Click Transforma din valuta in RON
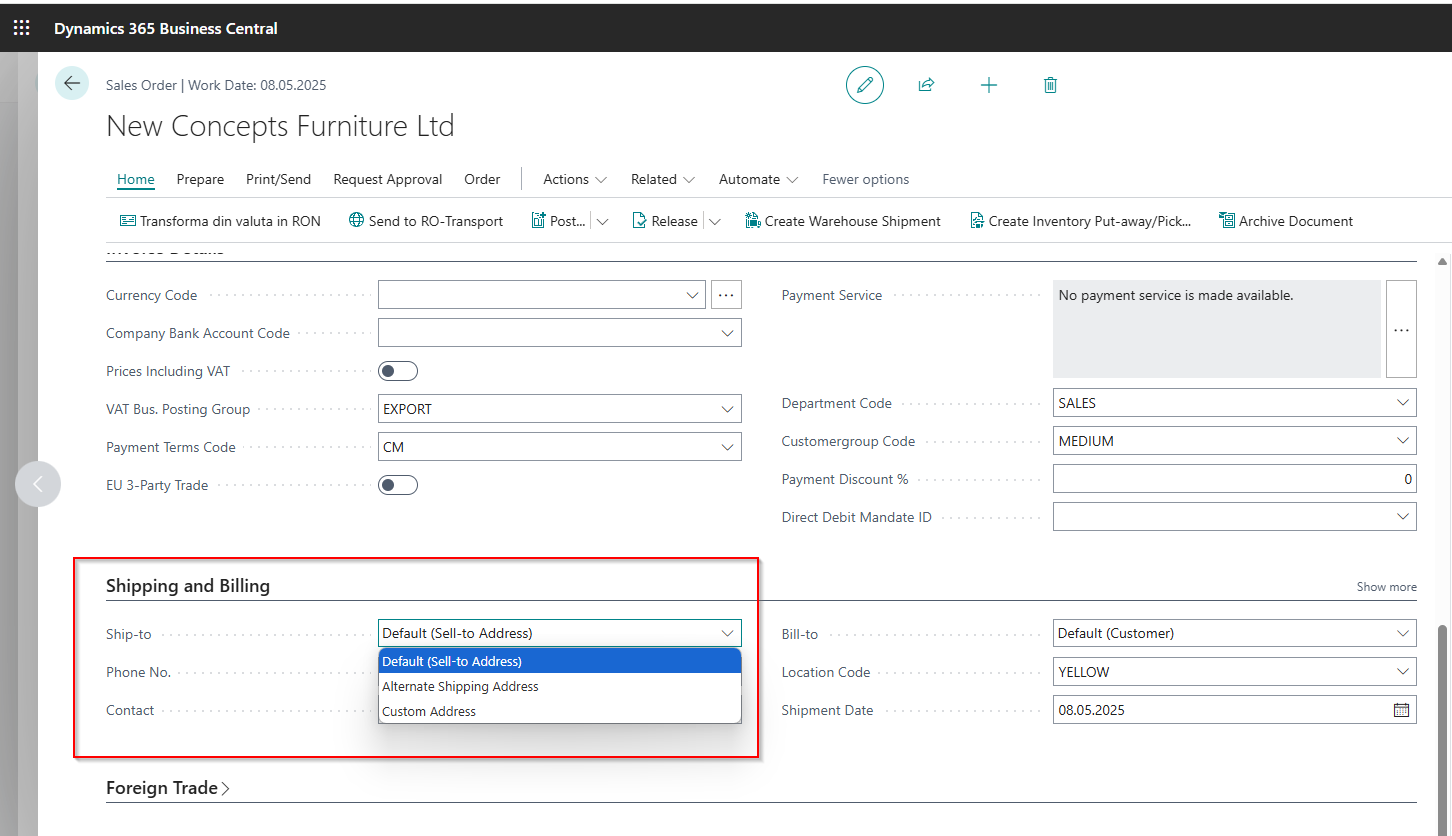Viewport: 1452px width, 836px height. click(x=220, y=221)
